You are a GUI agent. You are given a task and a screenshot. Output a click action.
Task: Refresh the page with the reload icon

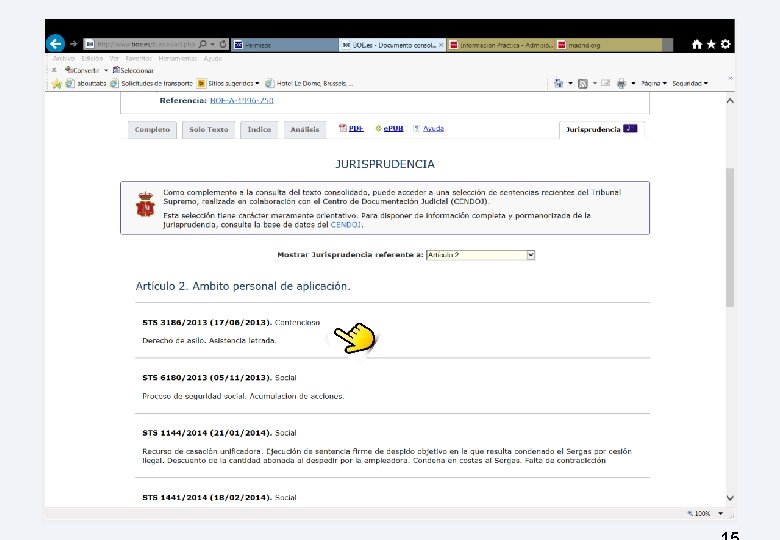click(x=223, y=44)
